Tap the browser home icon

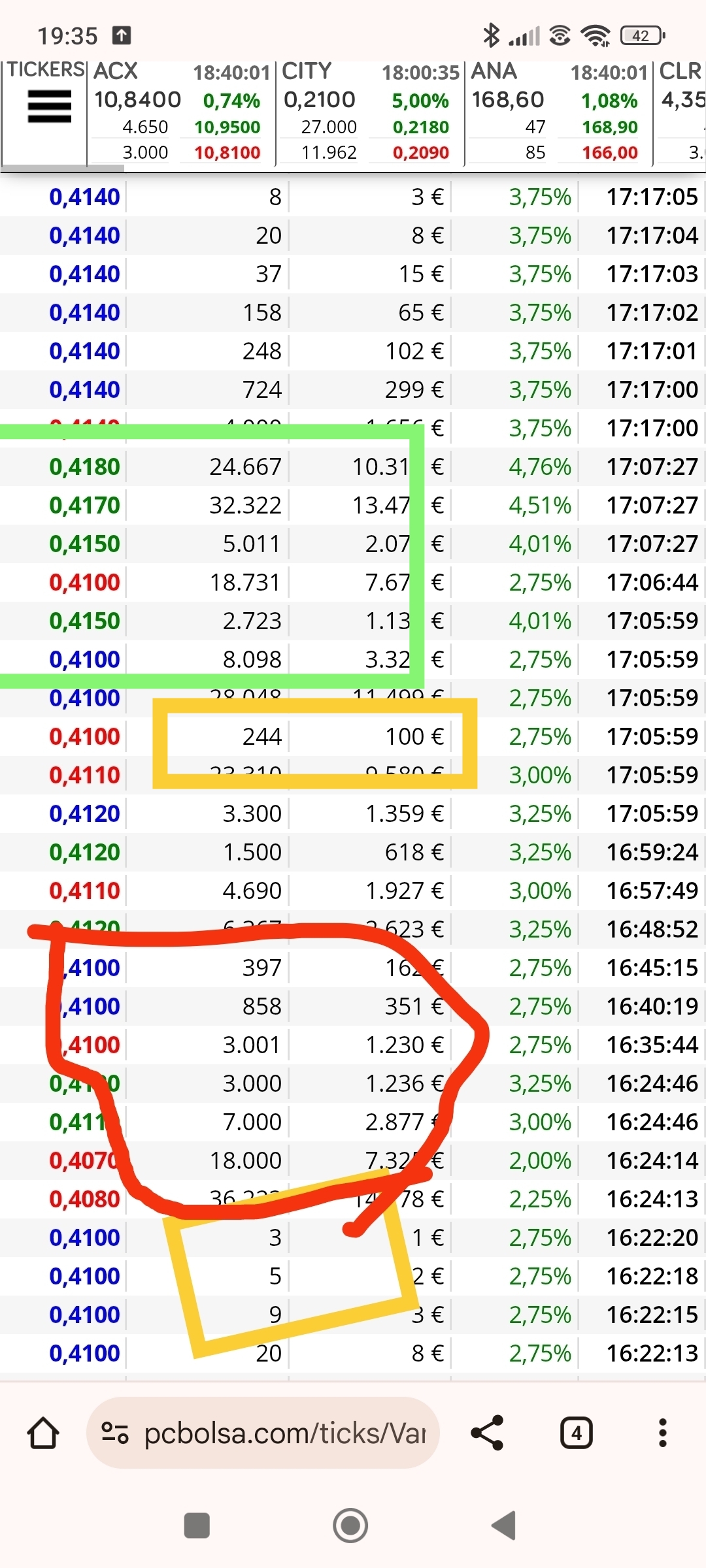pos(43,1433)
